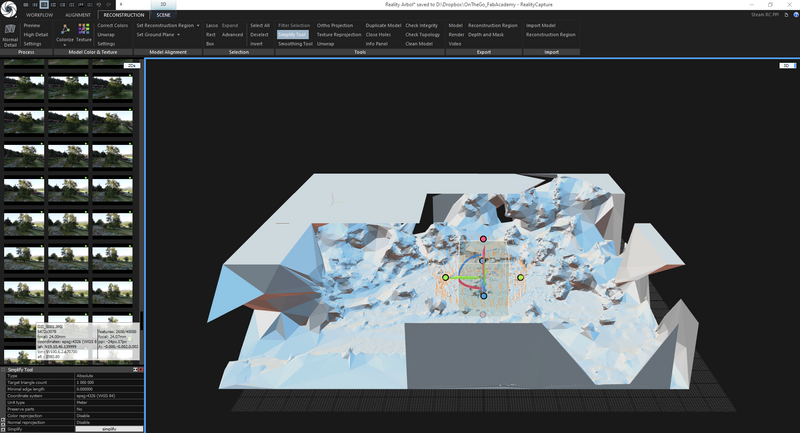Click Import Model
The width and height of the screenshot is (800, 433).
pyautogui.click(x=540, y=26)
